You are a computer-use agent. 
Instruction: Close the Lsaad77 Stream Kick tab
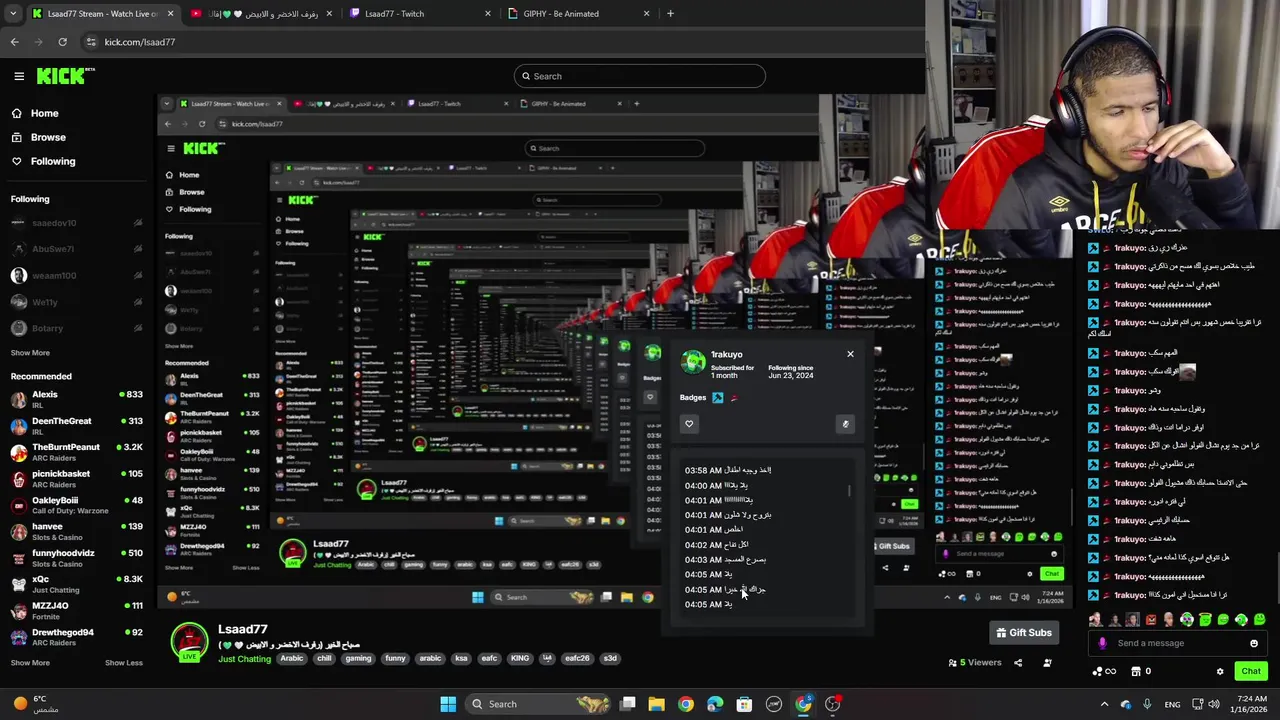tap(170, 14)
